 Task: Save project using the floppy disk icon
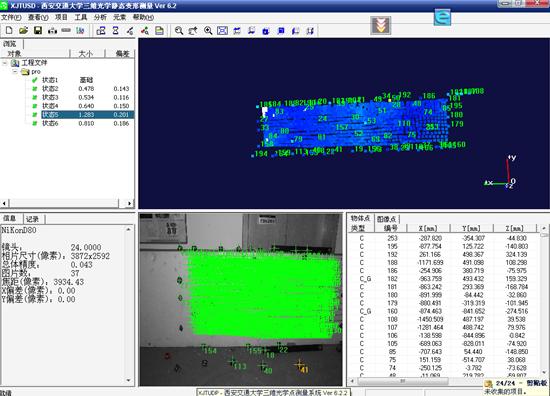coord(38,31)
